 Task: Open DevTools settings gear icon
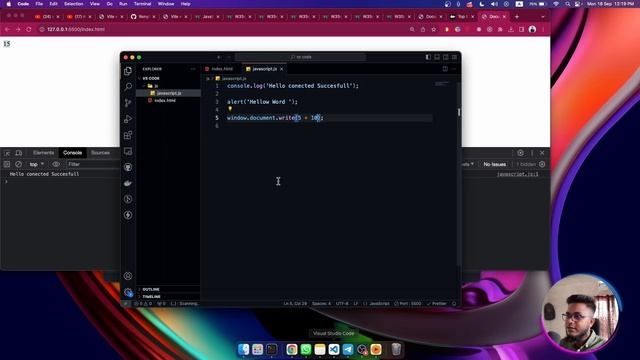pos(520,153)
